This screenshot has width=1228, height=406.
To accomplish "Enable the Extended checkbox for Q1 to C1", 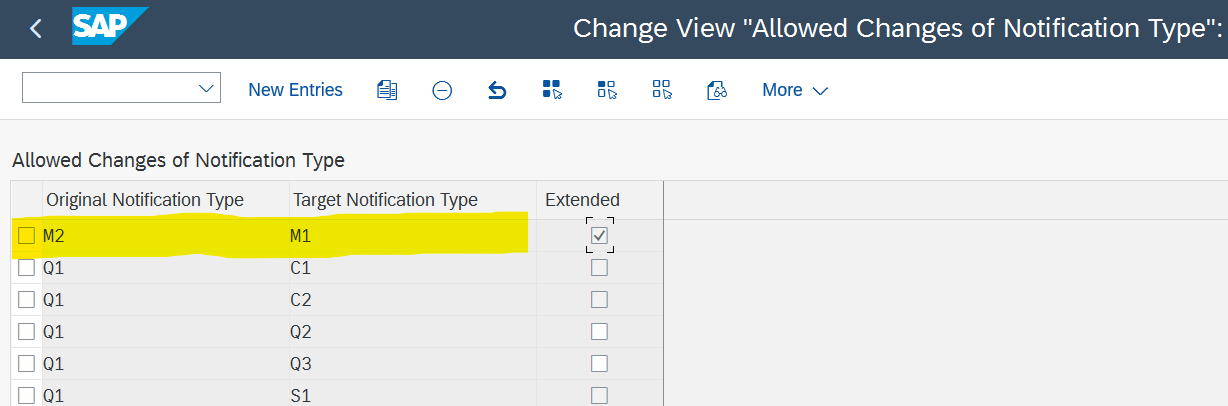I will 599,267.
